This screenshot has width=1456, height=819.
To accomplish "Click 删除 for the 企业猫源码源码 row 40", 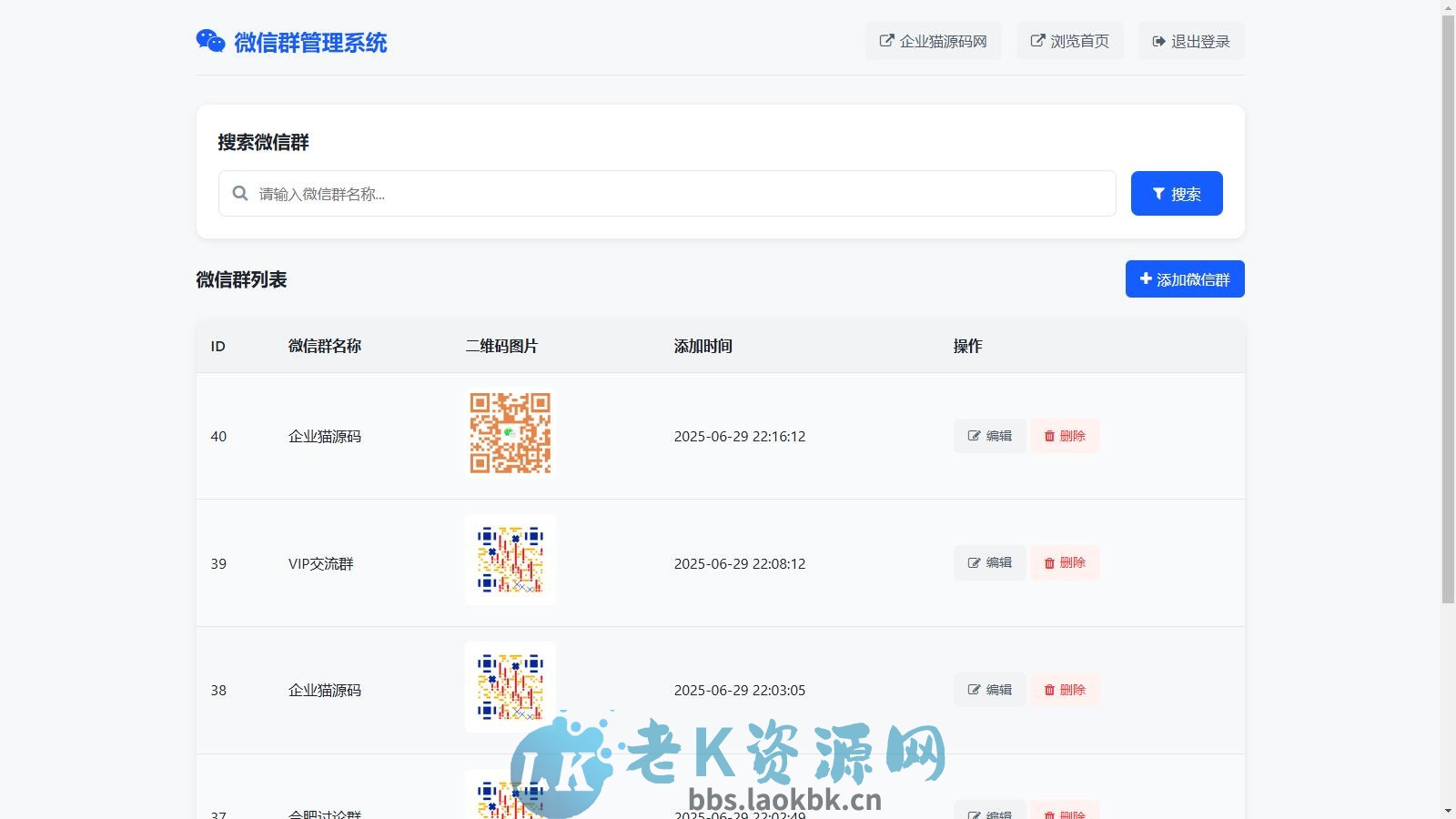I will click(1065, 436).
